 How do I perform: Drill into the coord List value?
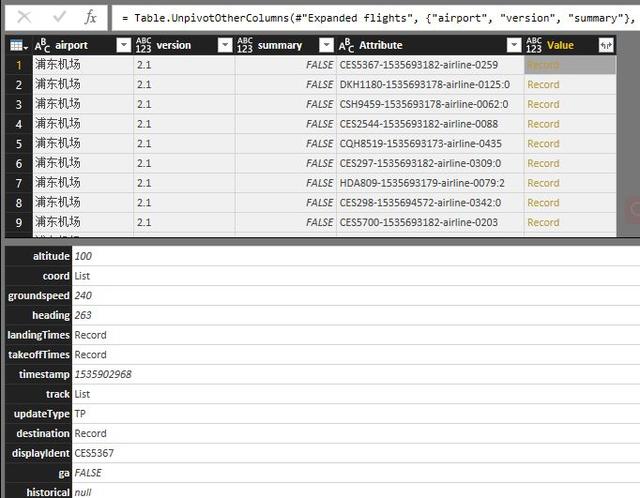[x=82, y=275]
